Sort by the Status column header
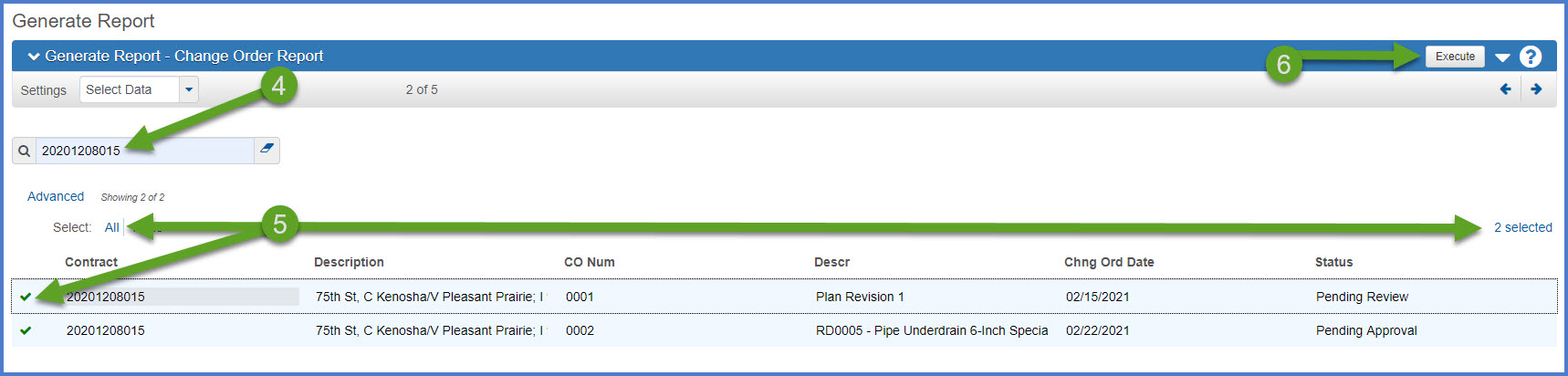This screenshot has width=1568, height=376. click(1333, 262)
